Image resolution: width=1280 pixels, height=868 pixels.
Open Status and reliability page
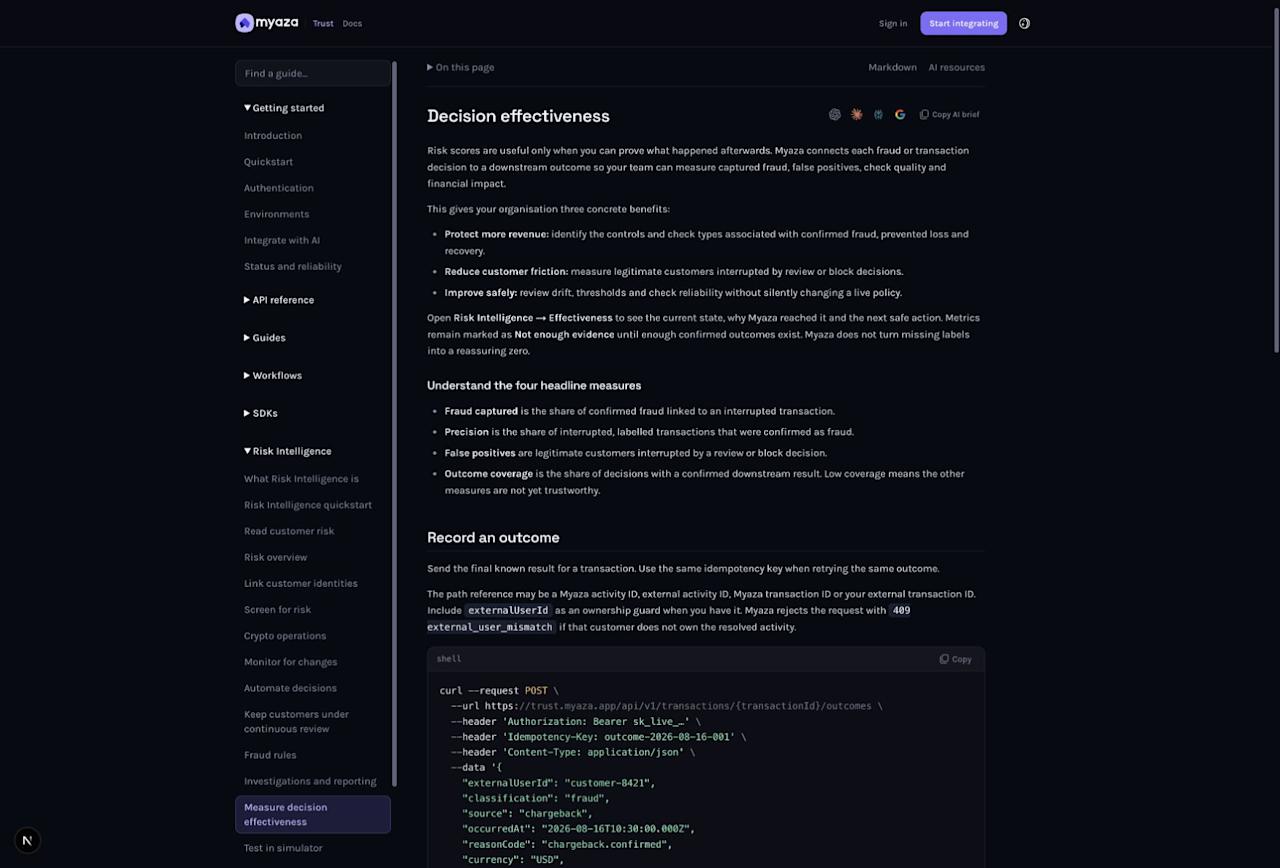click(293, 266)
